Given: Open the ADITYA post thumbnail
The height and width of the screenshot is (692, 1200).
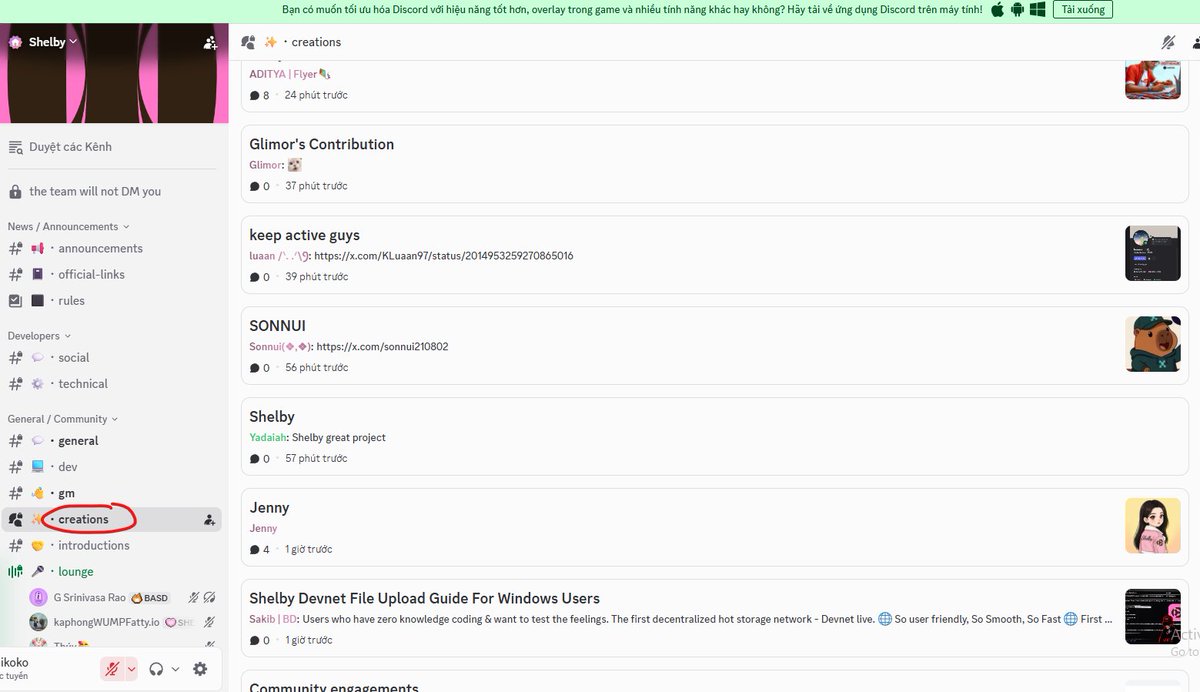Looking at the screenshot, I should tap(1152, 80).
